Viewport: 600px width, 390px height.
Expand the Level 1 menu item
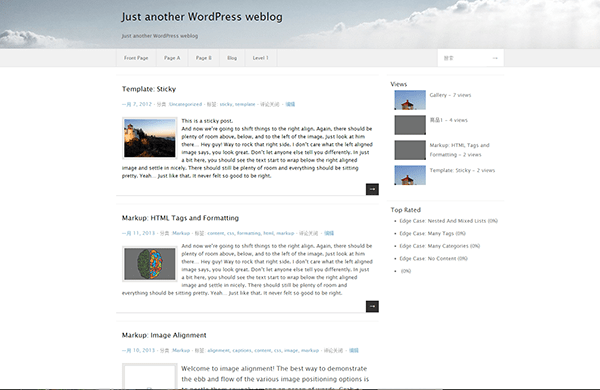tap(261, 58)
